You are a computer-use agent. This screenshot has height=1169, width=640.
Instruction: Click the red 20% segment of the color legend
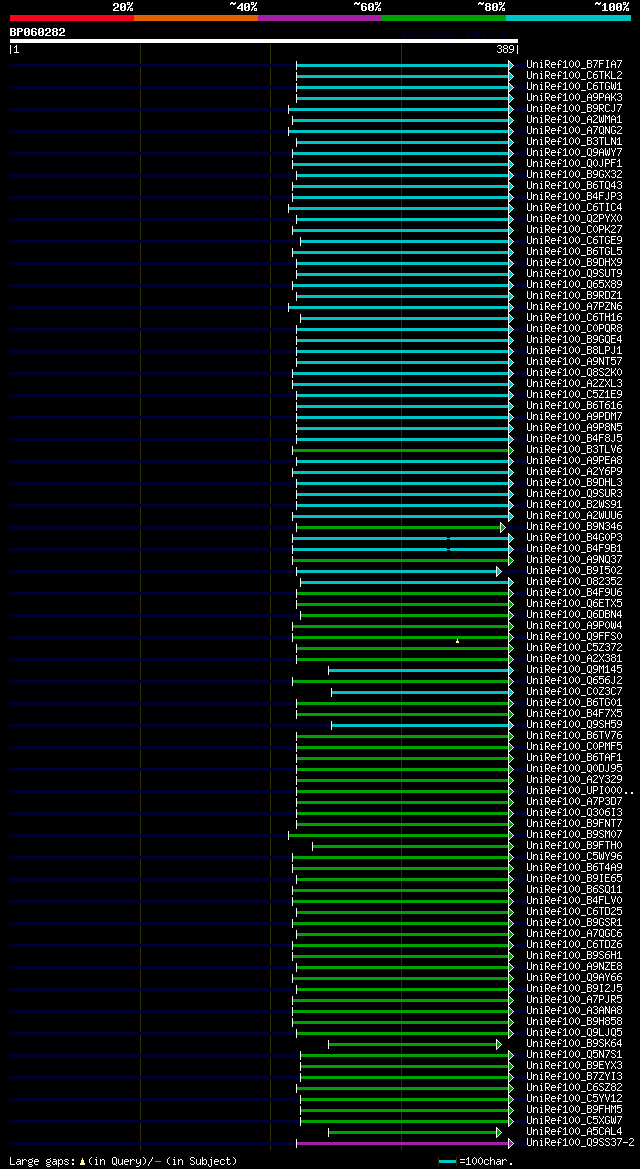click(x=72, y=17)
